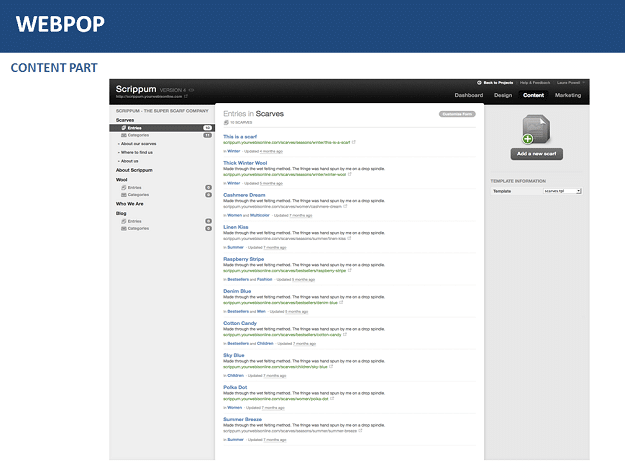Open the Cotton Candy entry
This screenshot has height=467, width=625.
tap(240, 323)
